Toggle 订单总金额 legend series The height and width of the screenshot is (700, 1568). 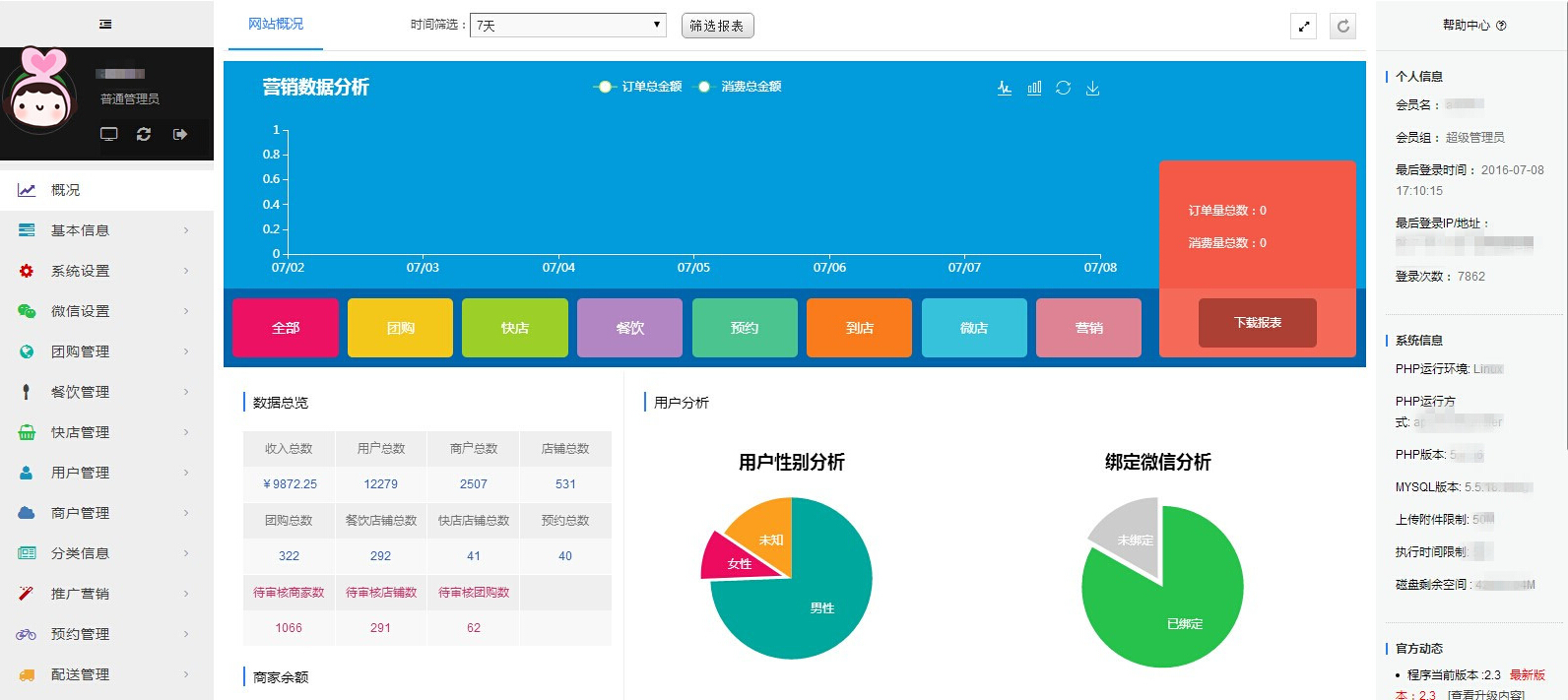pos(638,87)
